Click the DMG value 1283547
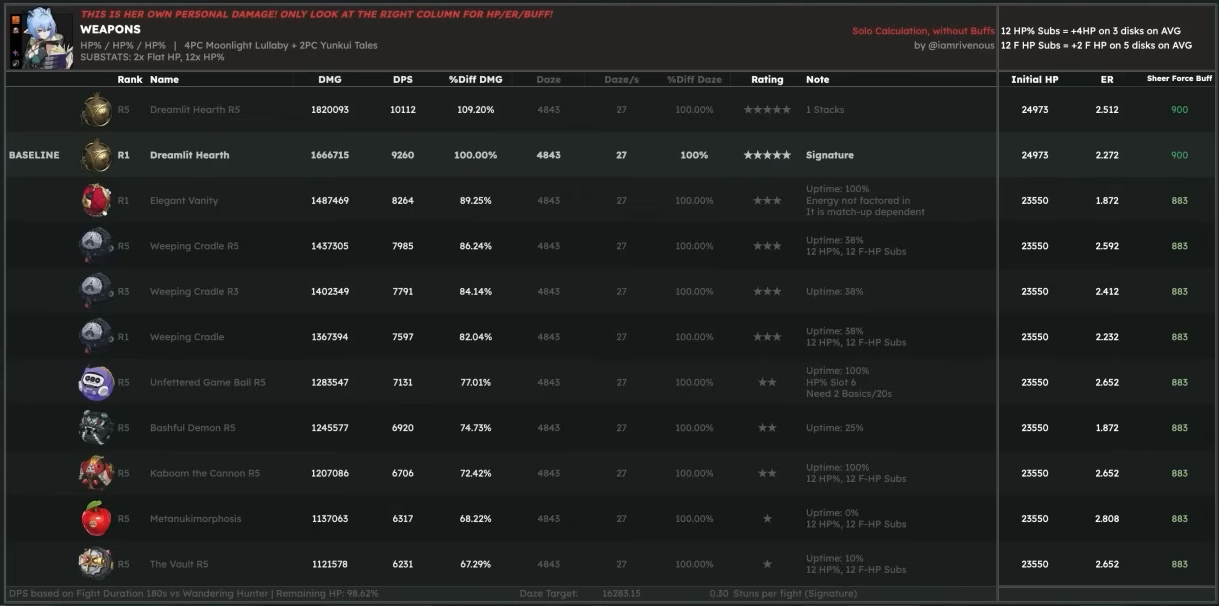Image resolution: width=1219 pixels, height=606 pixels. pos(330,382)
